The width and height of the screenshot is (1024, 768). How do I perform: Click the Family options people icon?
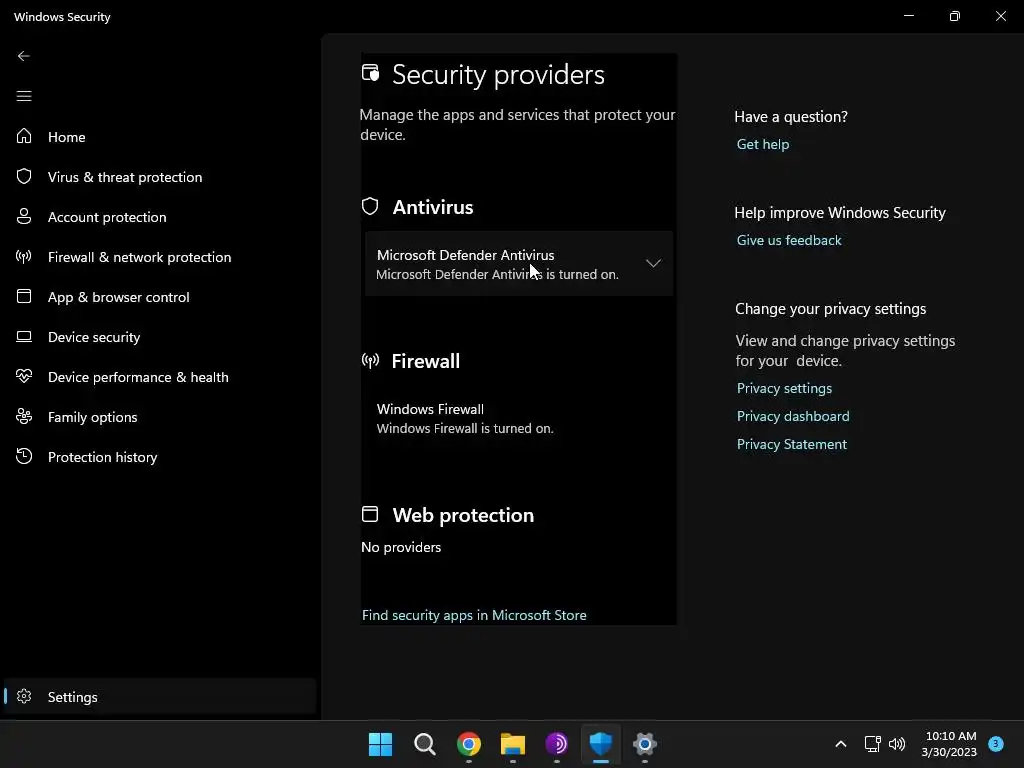click(24, 416)
